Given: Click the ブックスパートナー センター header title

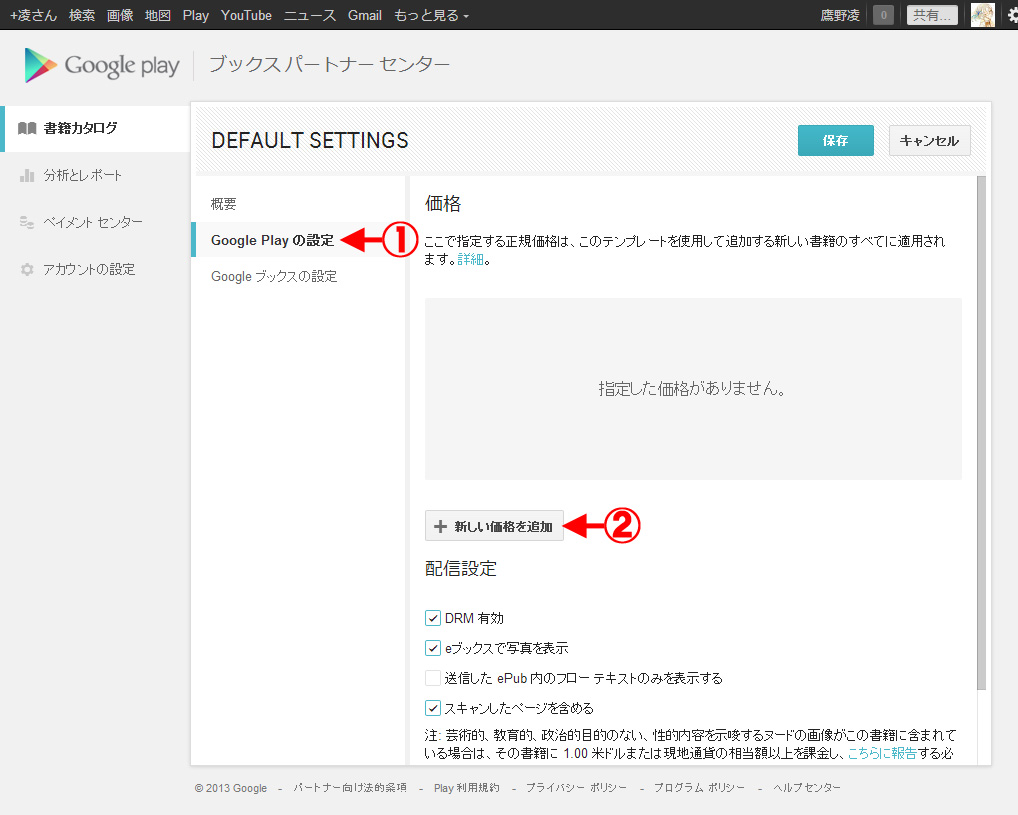Looking at the screenshot, I should click(x=329, y=64).
